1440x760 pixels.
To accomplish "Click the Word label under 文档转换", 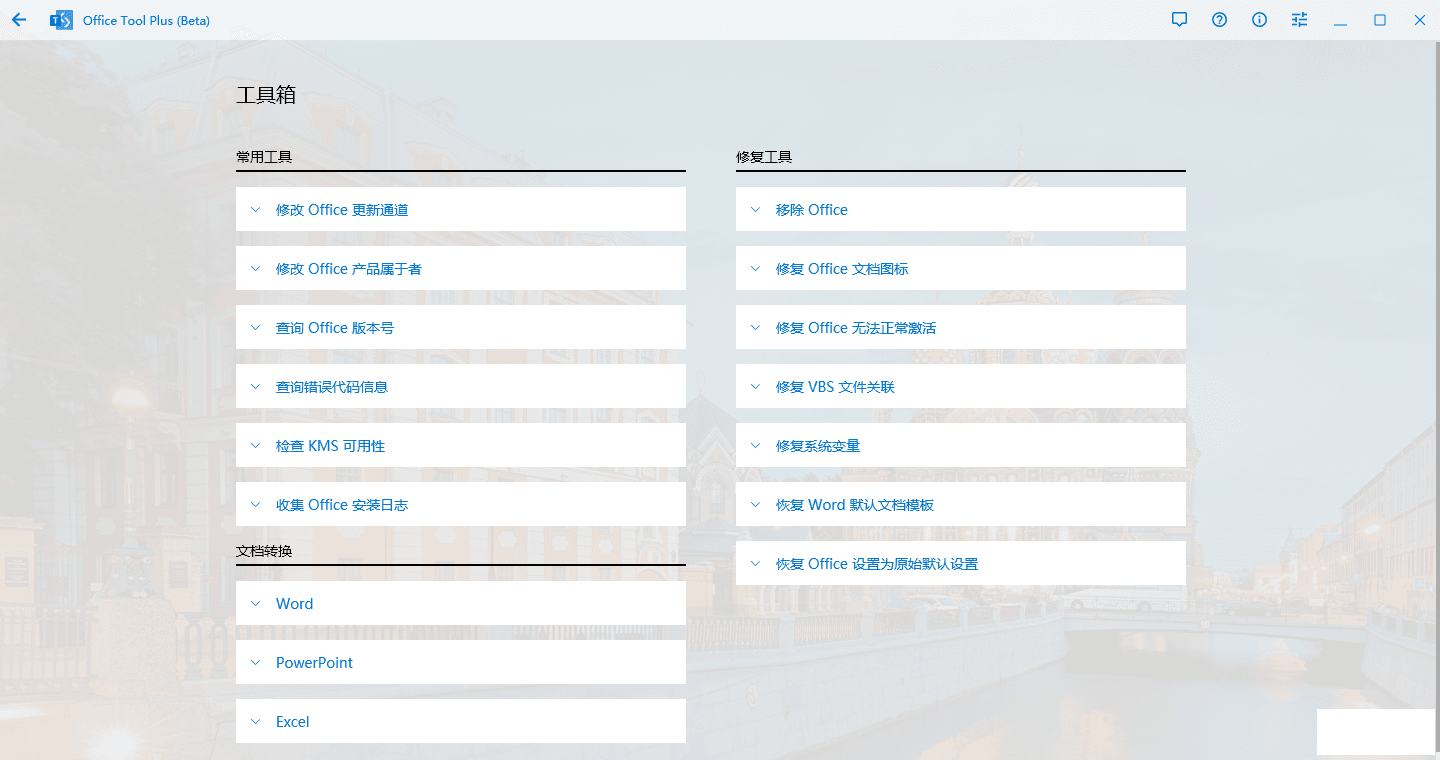I will tap(295, 604).
